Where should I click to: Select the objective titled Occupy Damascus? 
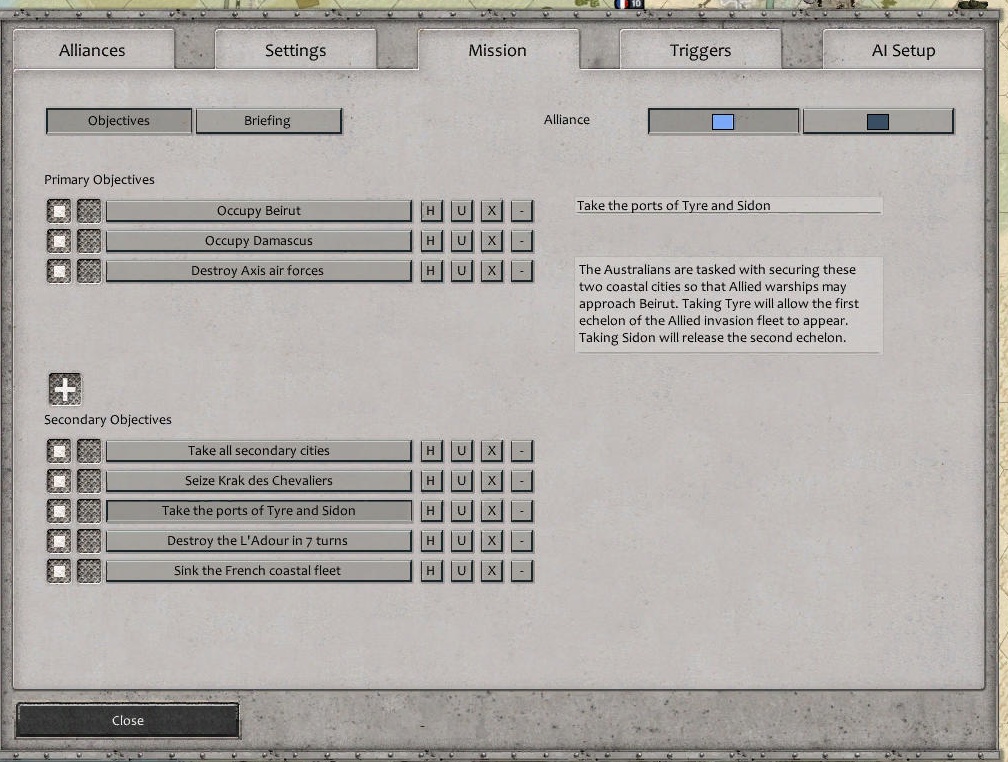[x=258, y=240]
